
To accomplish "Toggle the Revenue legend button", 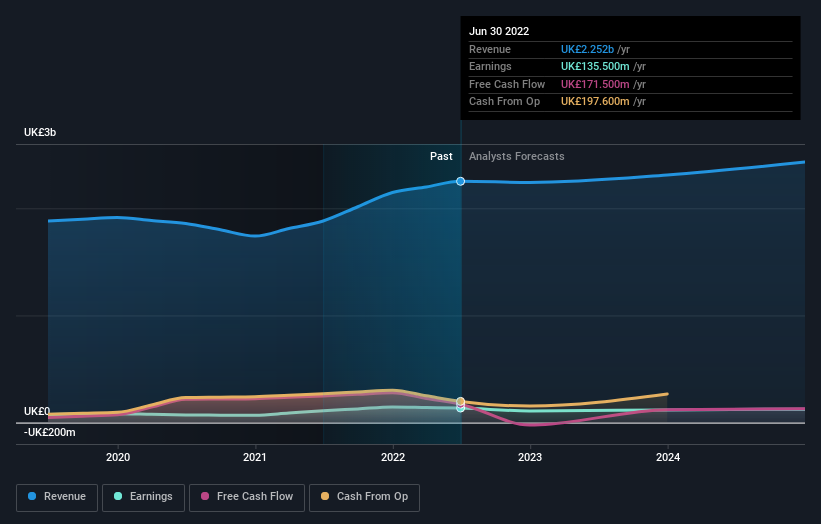I will click(57, 497).
